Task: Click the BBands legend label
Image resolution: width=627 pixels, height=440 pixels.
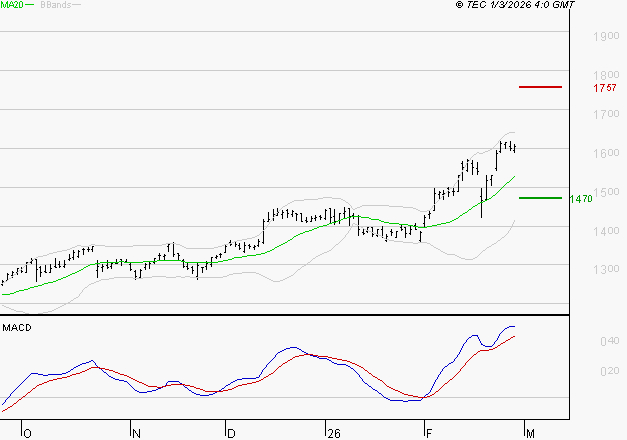Action: pyautogui.click(x=56, y=5)
